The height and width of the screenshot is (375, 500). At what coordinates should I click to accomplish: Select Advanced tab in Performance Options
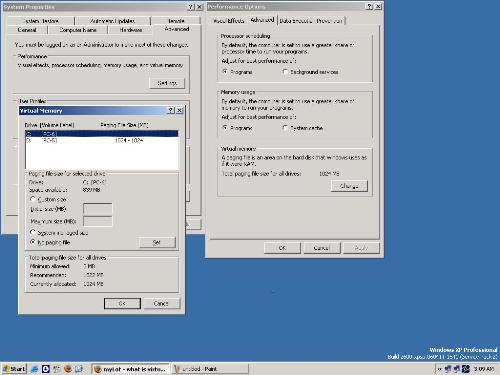[x=262, y=20]
